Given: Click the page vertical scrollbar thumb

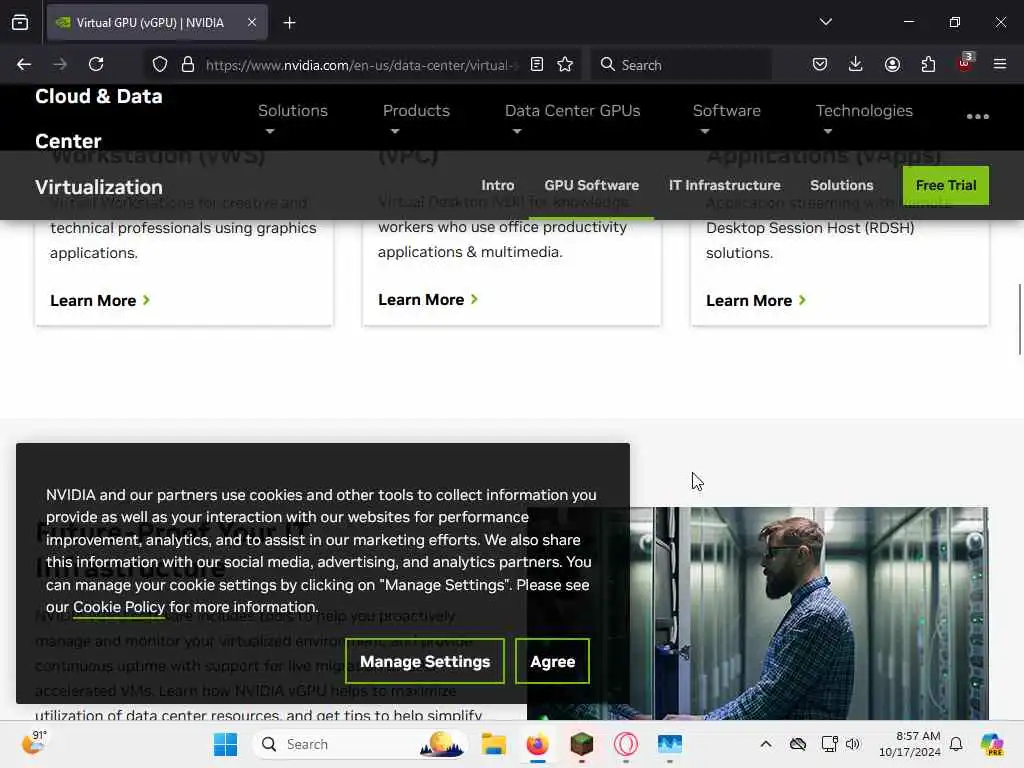Looking at the screenshot, I should point(1019,319).
